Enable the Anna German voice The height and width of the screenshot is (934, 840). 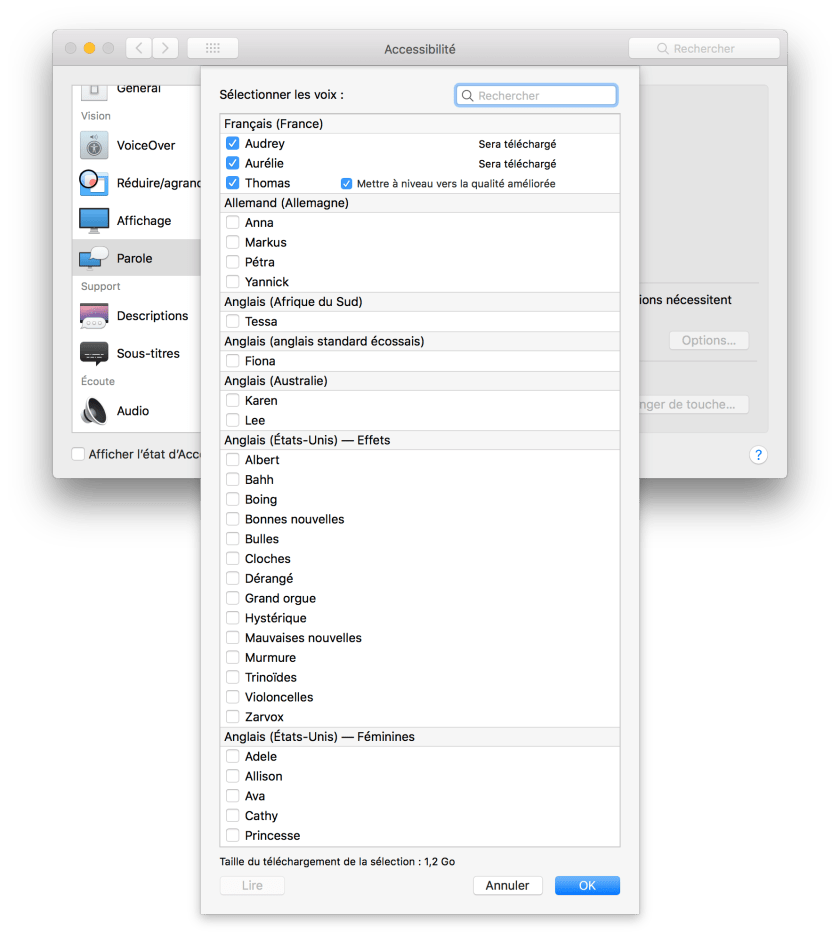(x=233, y=223)
